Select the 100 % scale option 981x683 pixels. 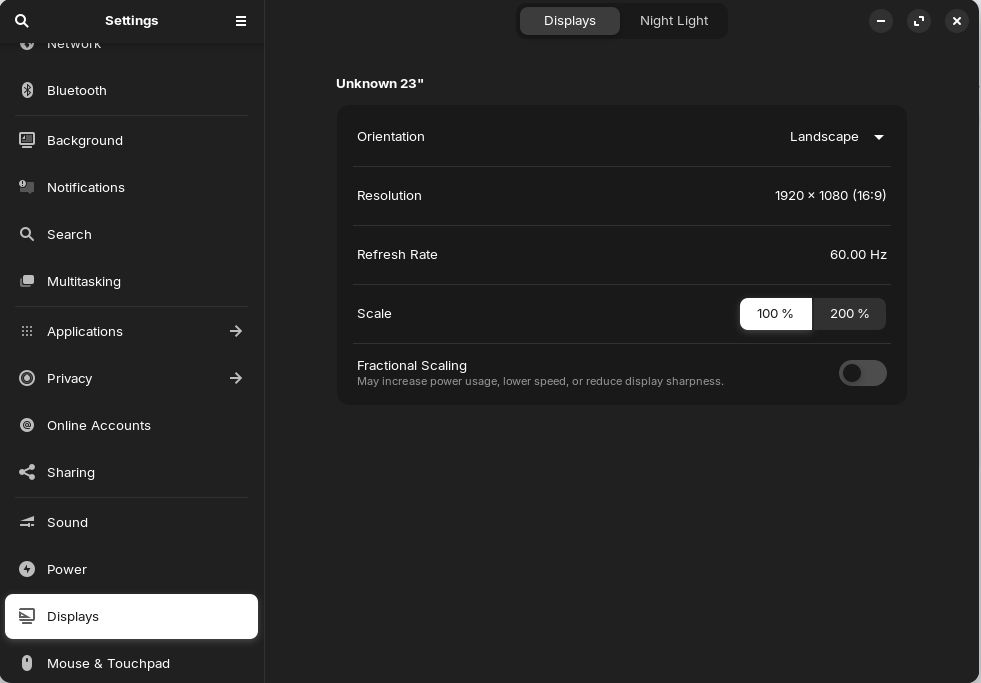[x=776, y=314]
